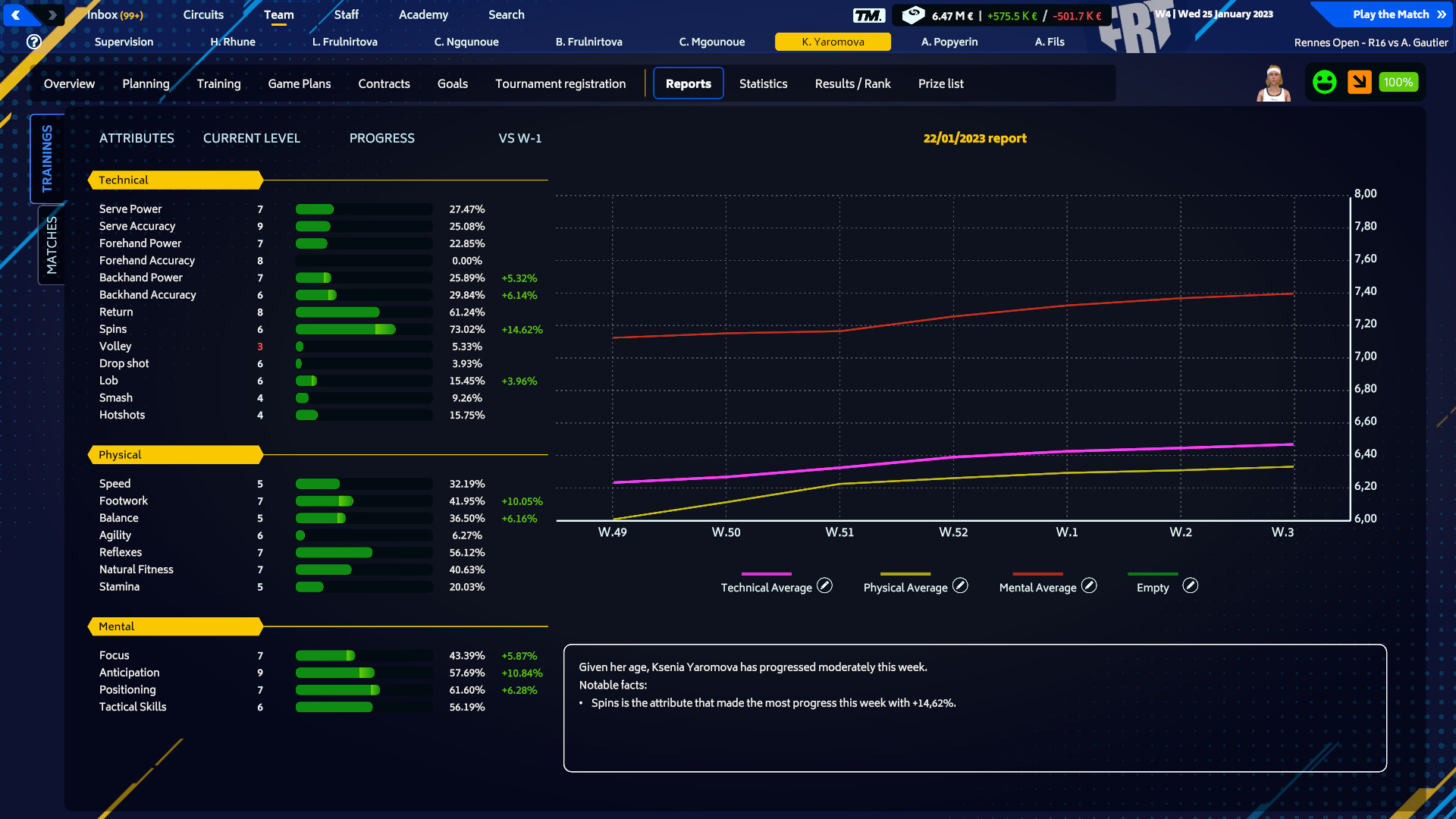This screenshot has width=1456, height=819.
Task: Click the TM logo icon
Action: coord(868,15)
